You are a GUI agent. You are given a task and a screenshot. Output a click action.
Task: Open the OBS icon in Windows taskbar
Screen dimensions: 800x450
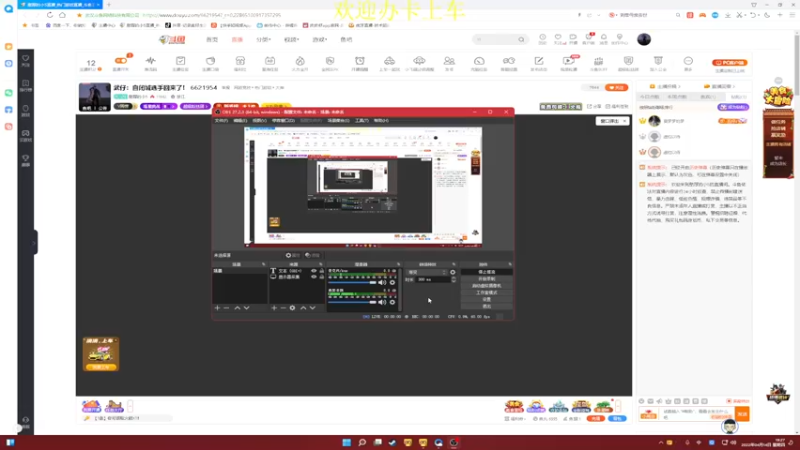(x=454, y=442)
